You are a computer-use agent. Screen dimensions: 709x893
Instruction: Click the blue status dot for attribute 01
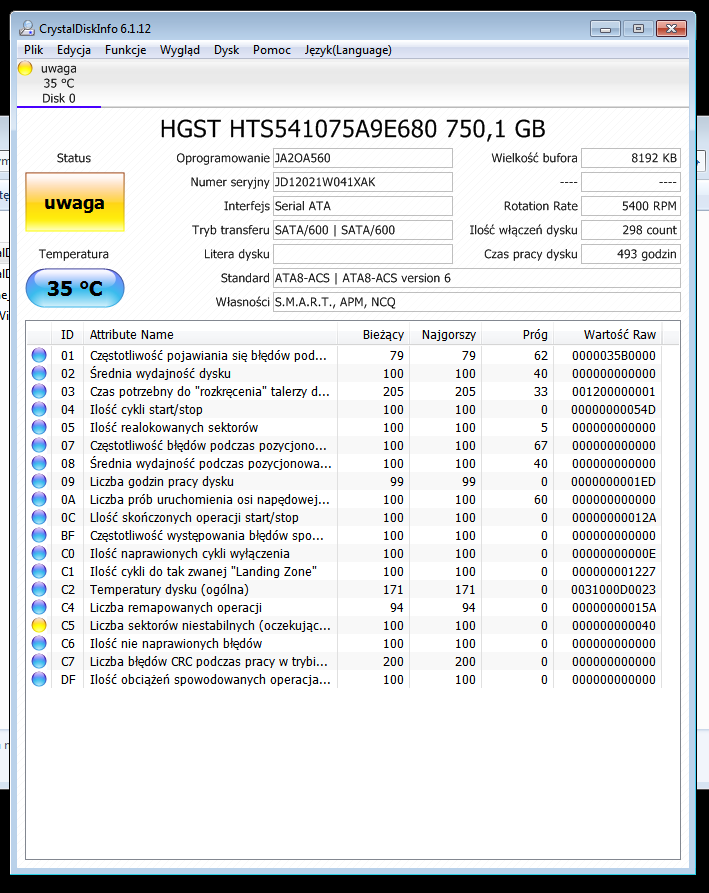point(39,355)
